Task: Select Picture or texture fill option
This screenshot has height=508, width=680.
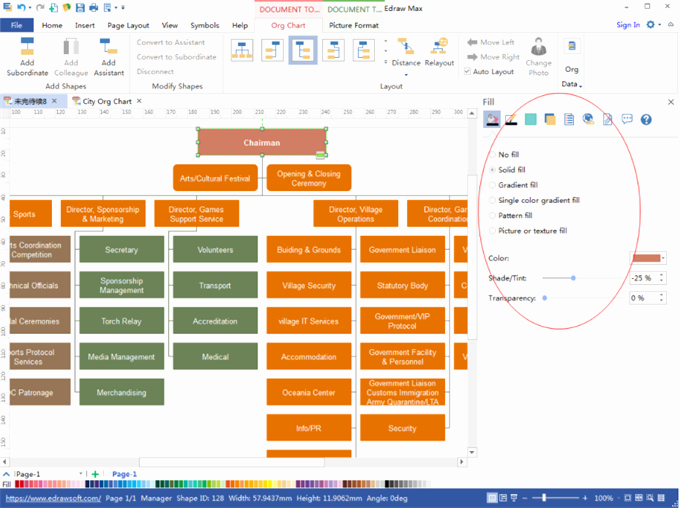Action: tap(492, 231)
